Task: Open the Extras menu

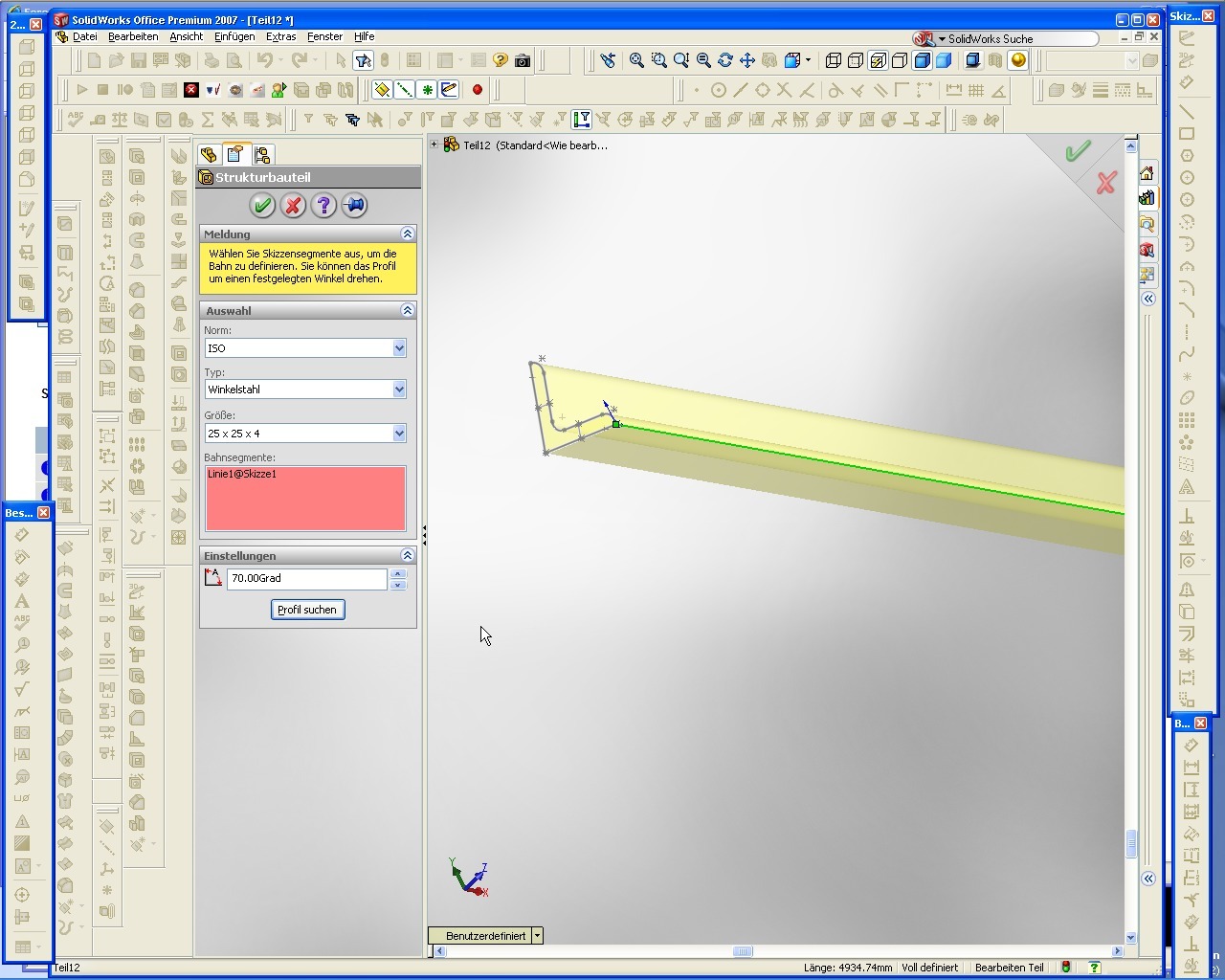Action: [x=280, y=36]
